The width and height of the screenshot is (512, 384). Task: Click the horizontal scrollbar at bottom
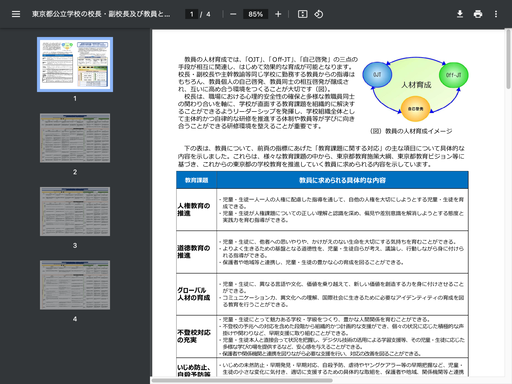pos(242,380)
